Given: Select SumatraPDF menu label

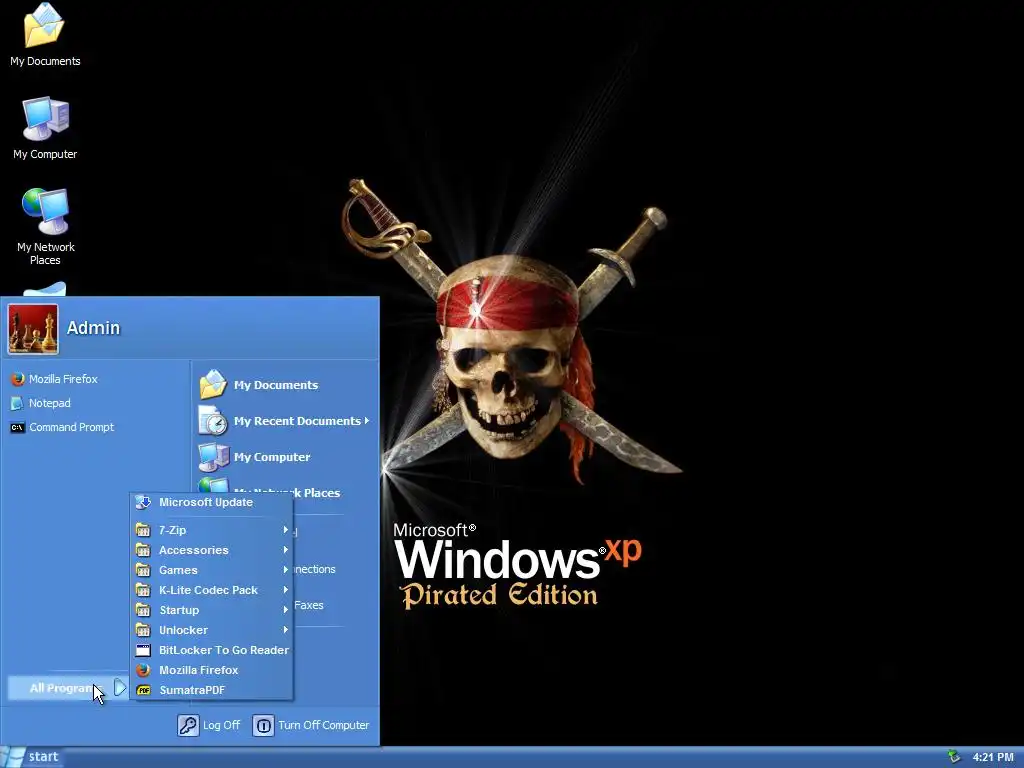Looking at the screenshot, I should [x=192, y=690].
